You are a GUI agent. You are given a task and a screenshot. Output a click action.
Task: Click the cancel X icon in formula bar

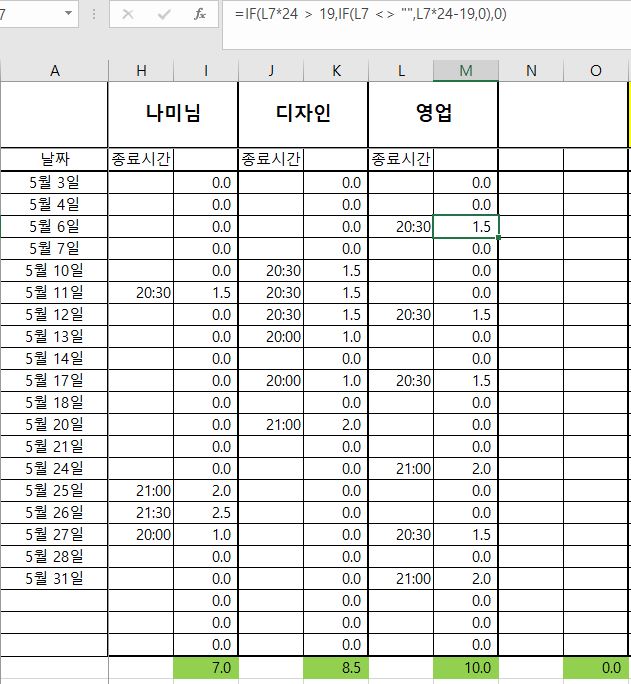tap(128, 14)
